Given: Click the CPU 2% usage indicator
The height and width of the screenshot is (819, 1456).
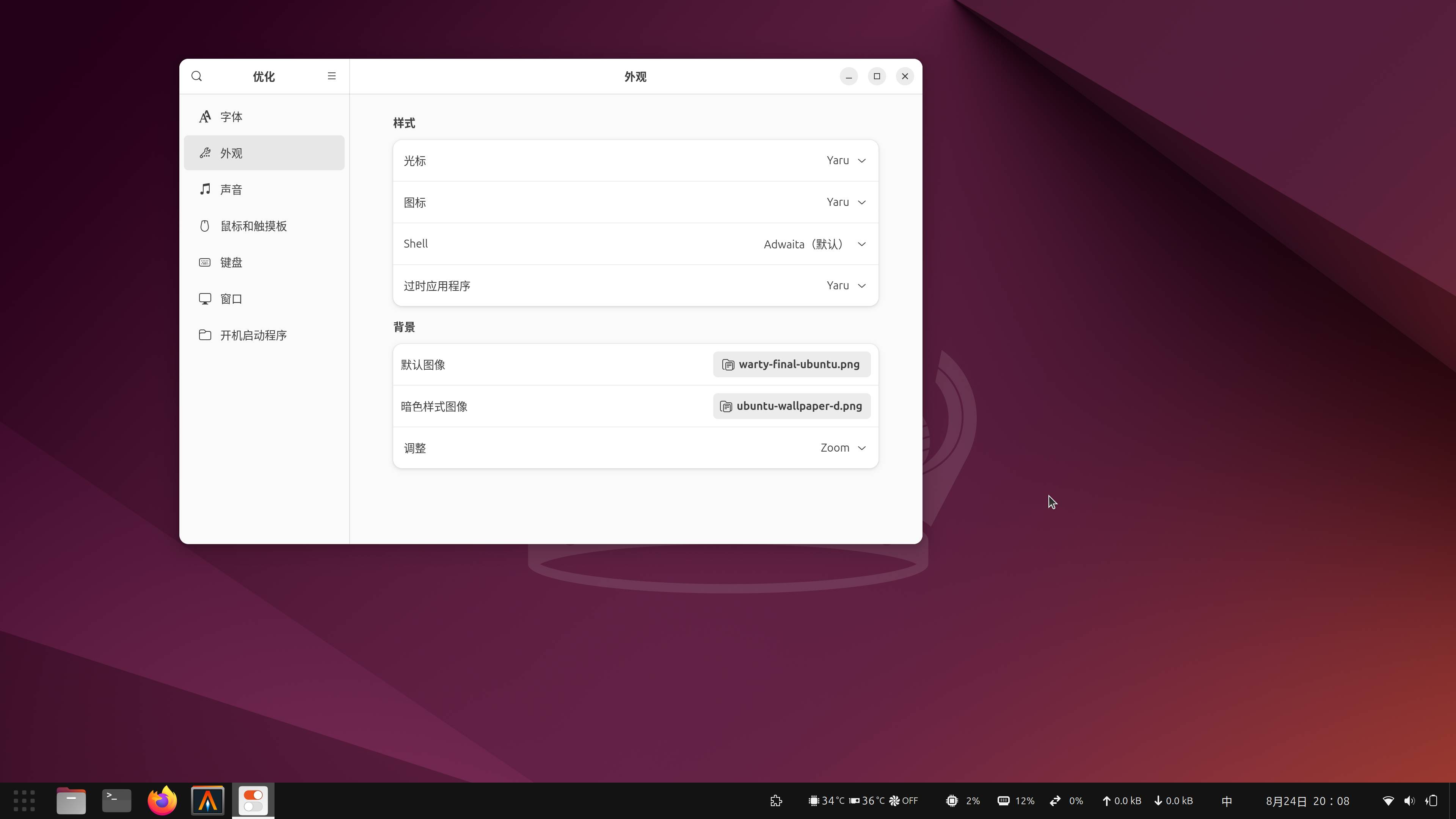Looking at the screenshot, I should [x=963, y=801].
